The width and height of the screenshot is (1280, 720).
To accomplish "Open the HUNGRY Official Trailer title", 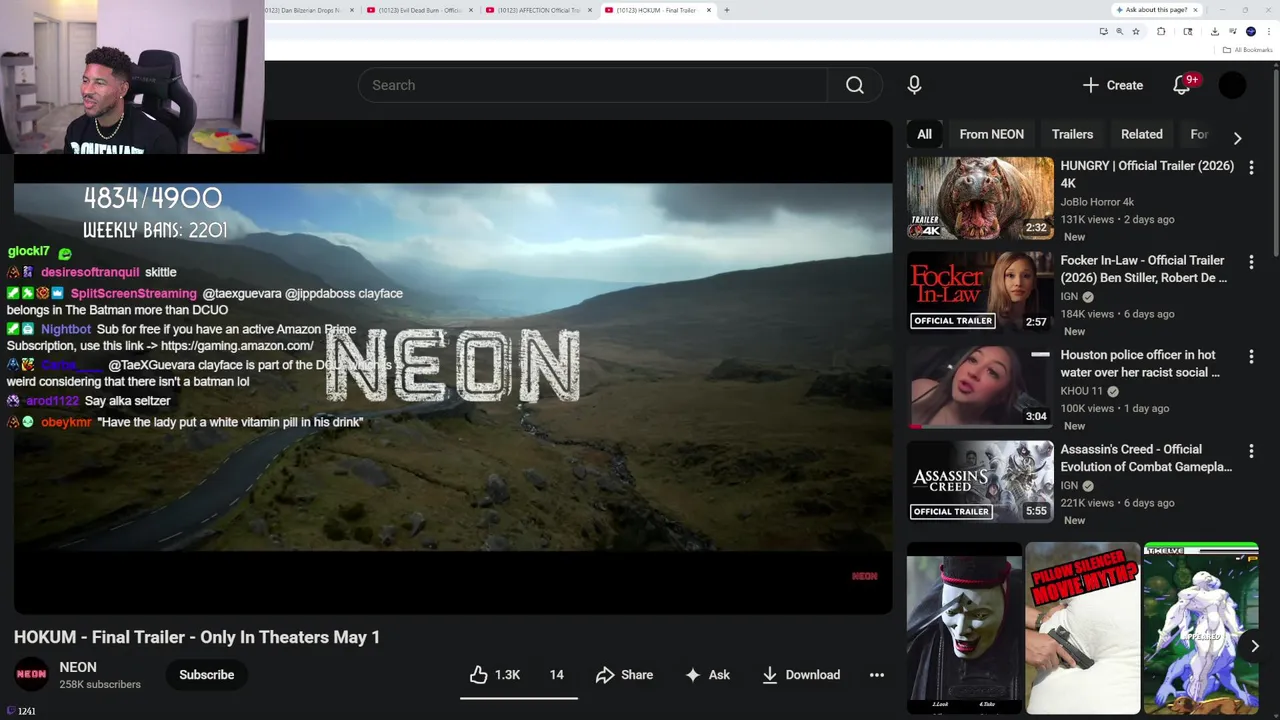I will (x=1147, y=174).
